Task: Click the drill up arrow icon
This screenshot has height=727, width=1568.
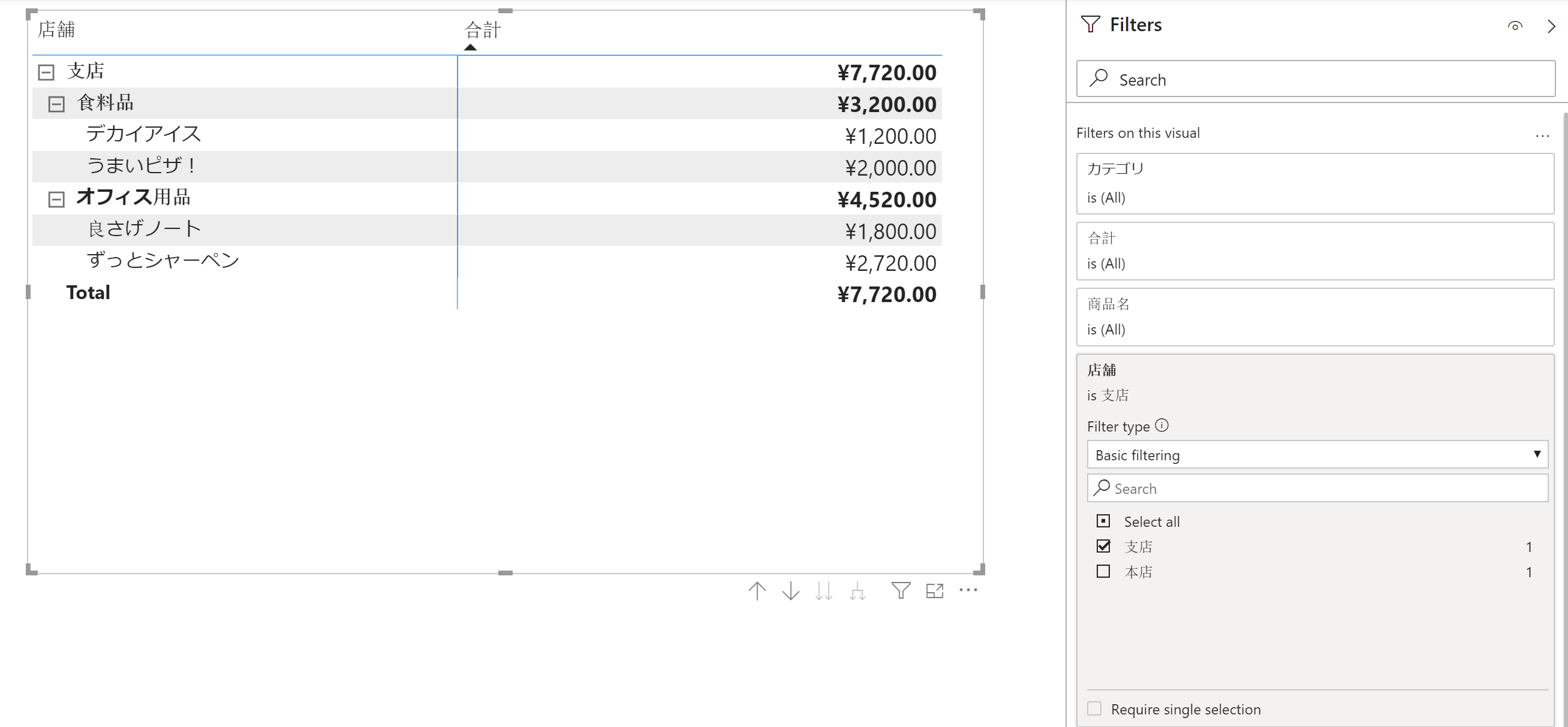Action: click(757, 591)
